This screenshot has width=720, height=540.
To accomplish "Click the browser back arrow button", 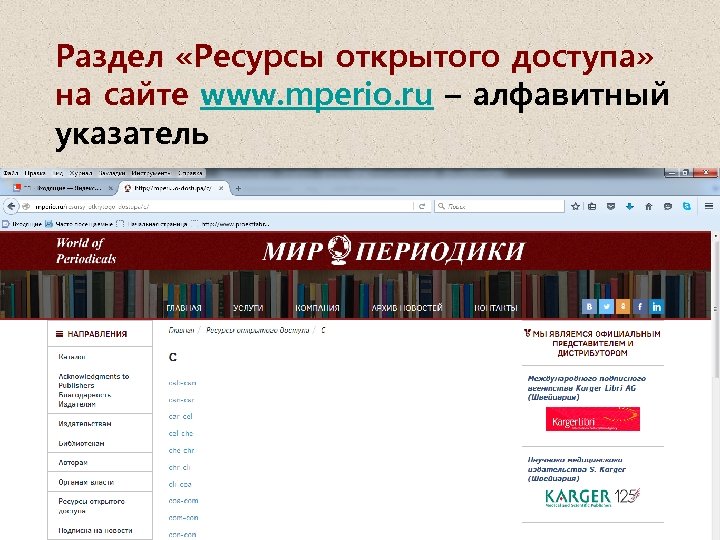I will 11,206.
